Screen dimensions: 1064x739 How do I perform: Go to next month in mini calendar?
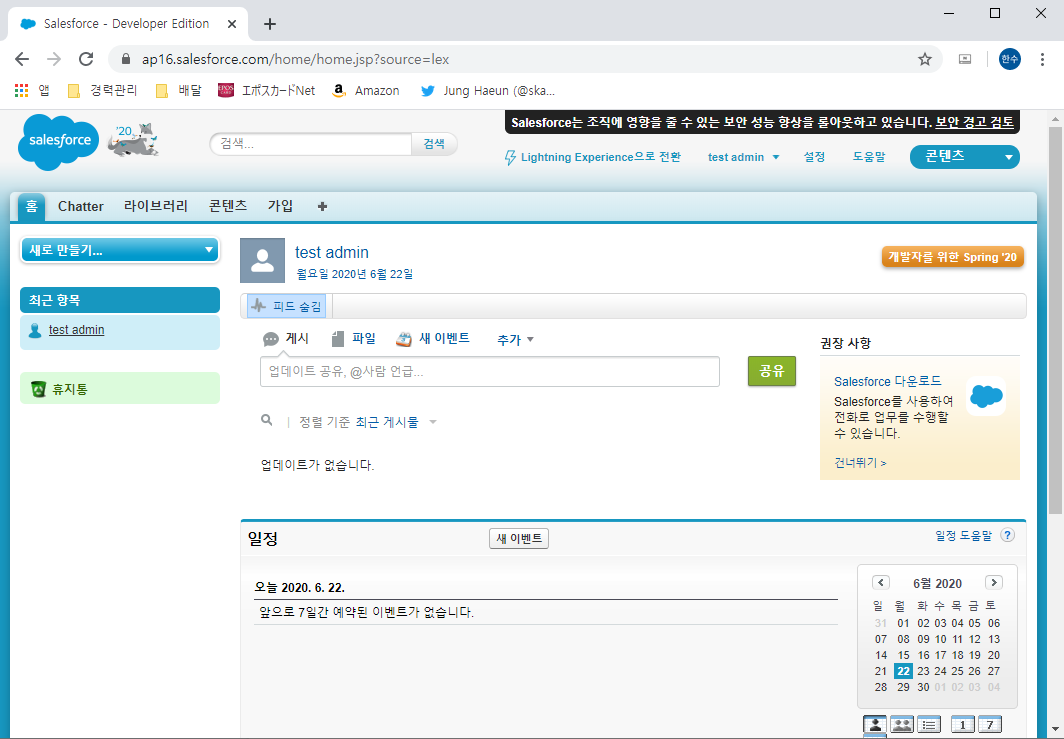[x=993, y=582]
